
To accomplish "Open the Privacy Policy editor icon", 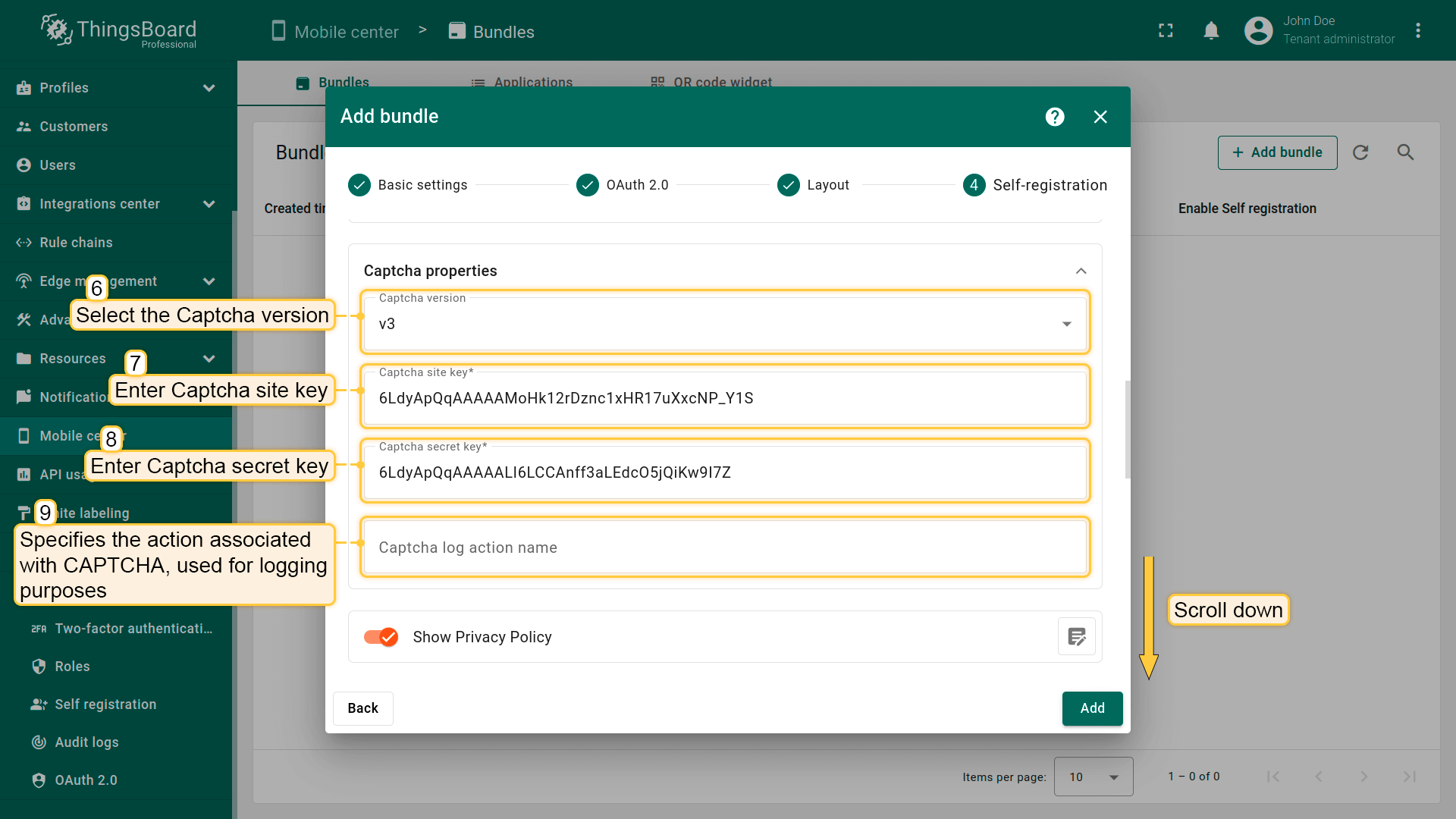I will coord(1076,637).
